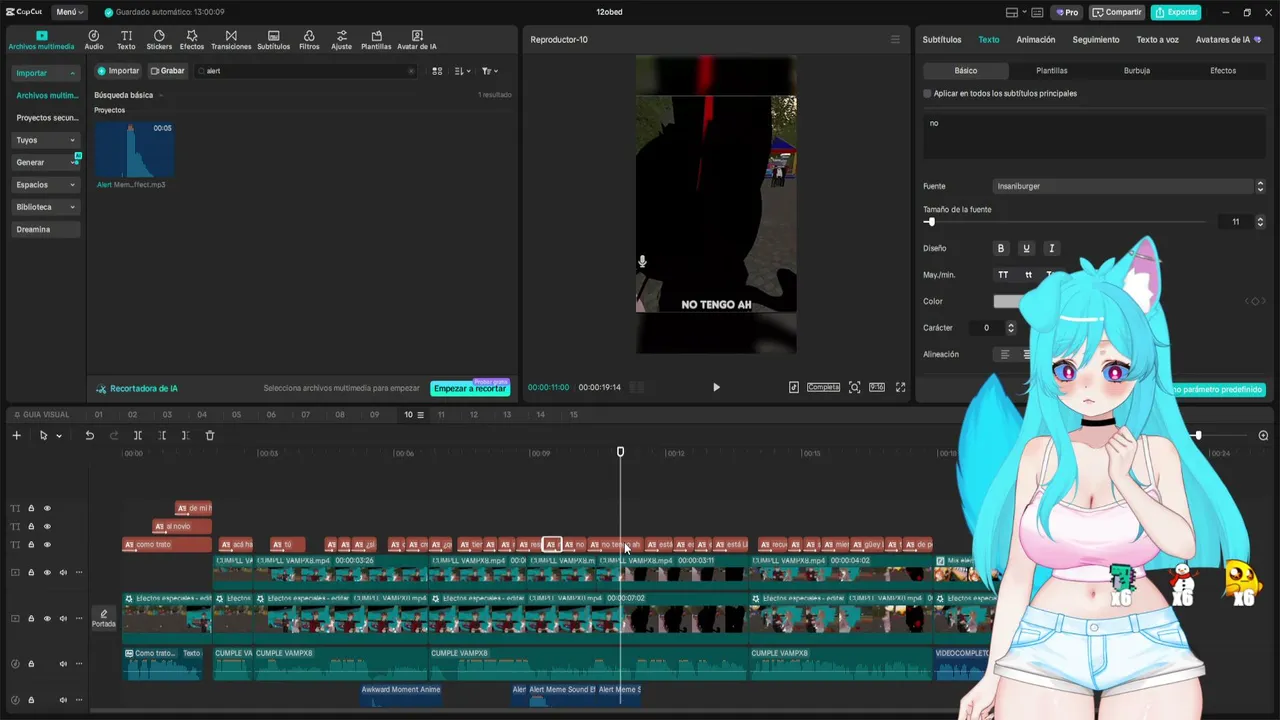This screenshot has height=720, width=1280.
Task: Open the selection tool mode dropdown
Action: [x=59, y=436]
